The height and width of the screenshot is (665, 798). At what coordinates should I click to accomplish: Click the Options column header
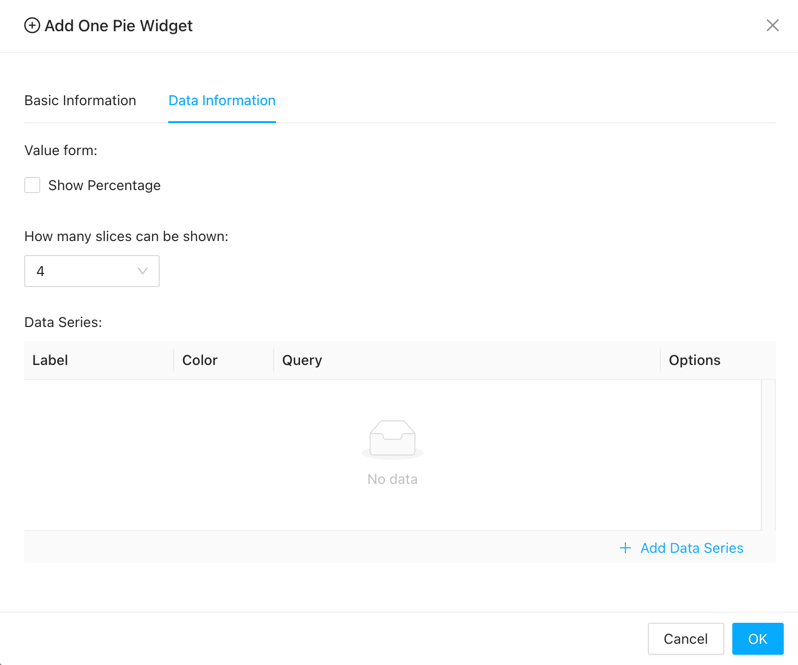[x=694, y=360]
